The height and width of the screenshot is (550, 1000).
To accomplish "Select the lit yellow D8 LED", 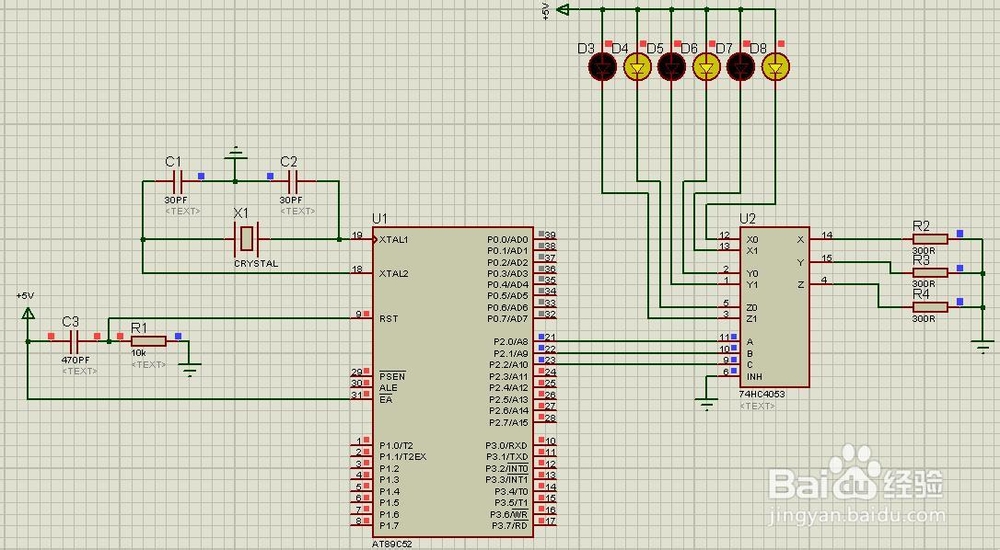I will 776,66.
